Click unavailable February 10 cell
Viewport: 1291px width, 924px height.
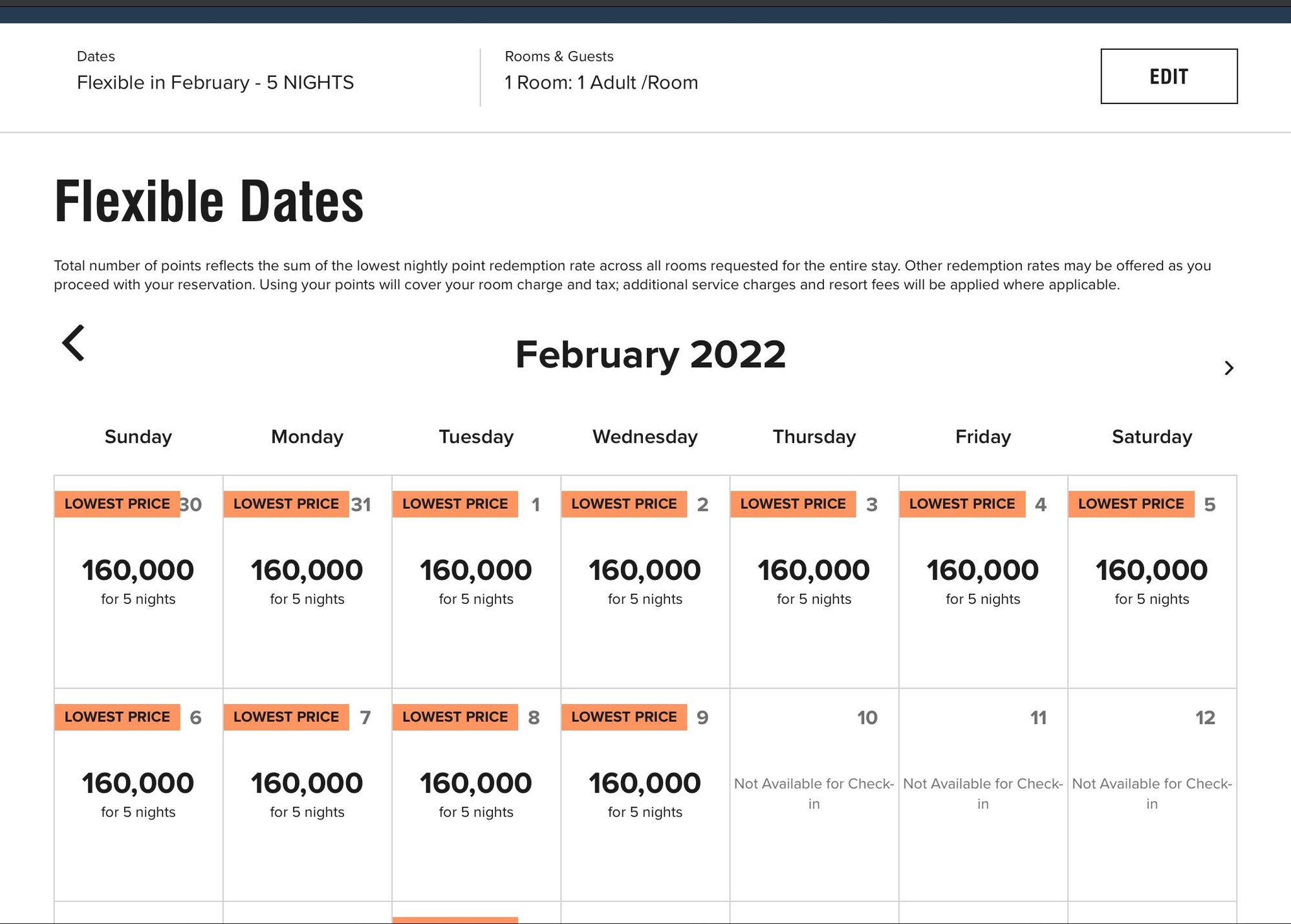click(x=814, y=795)
